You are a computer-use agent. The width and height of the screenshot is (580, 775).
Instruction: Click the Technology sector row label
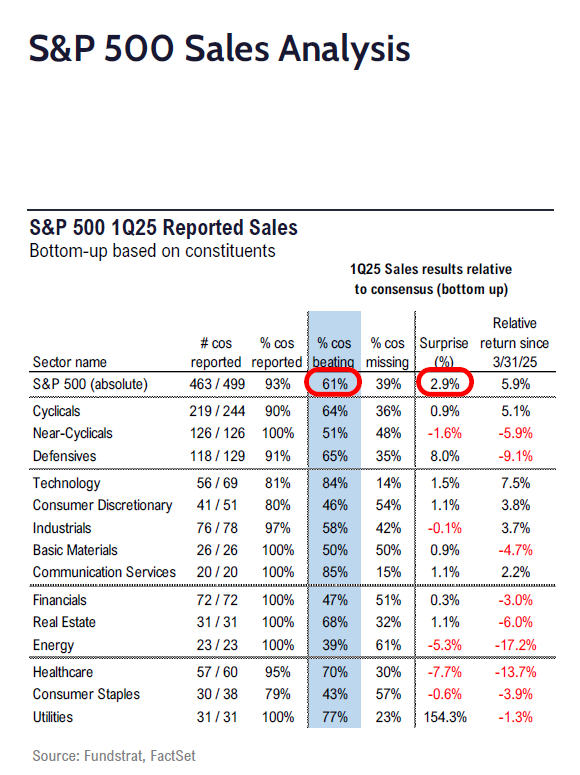point(66,483)
